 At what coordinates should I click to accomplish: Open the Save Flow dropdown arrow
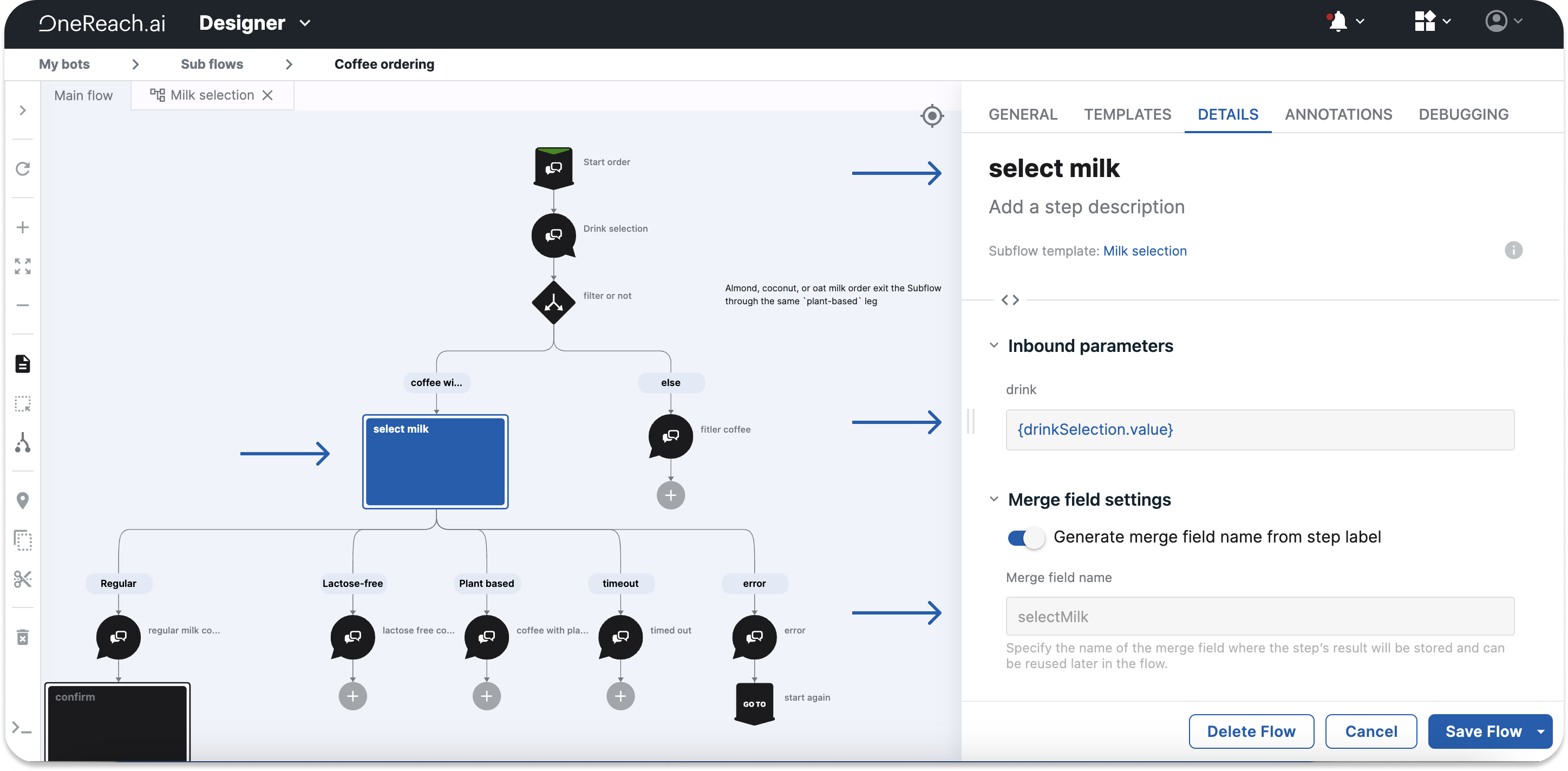1540,731
